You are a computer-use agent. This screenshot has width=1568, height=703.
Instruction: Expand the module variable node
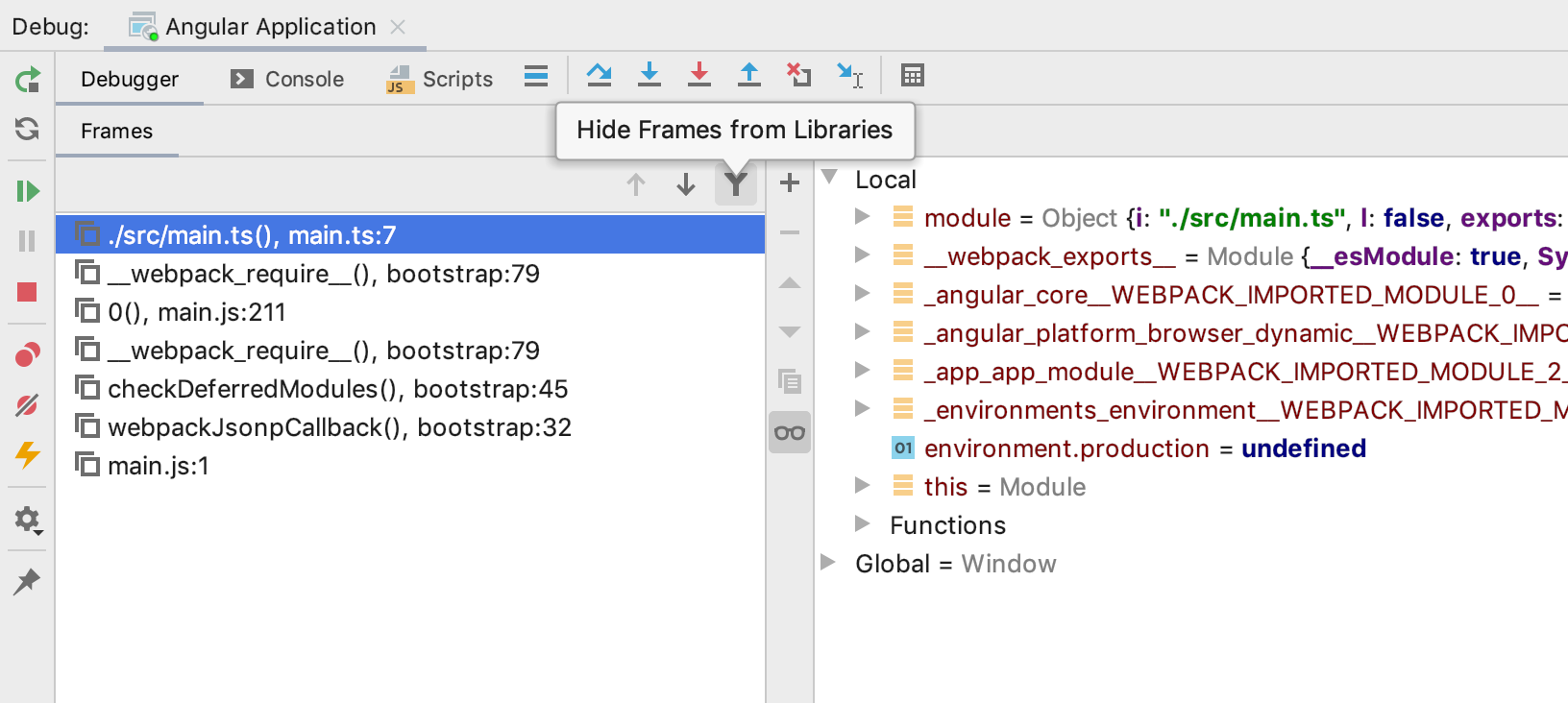pos(863,217)
